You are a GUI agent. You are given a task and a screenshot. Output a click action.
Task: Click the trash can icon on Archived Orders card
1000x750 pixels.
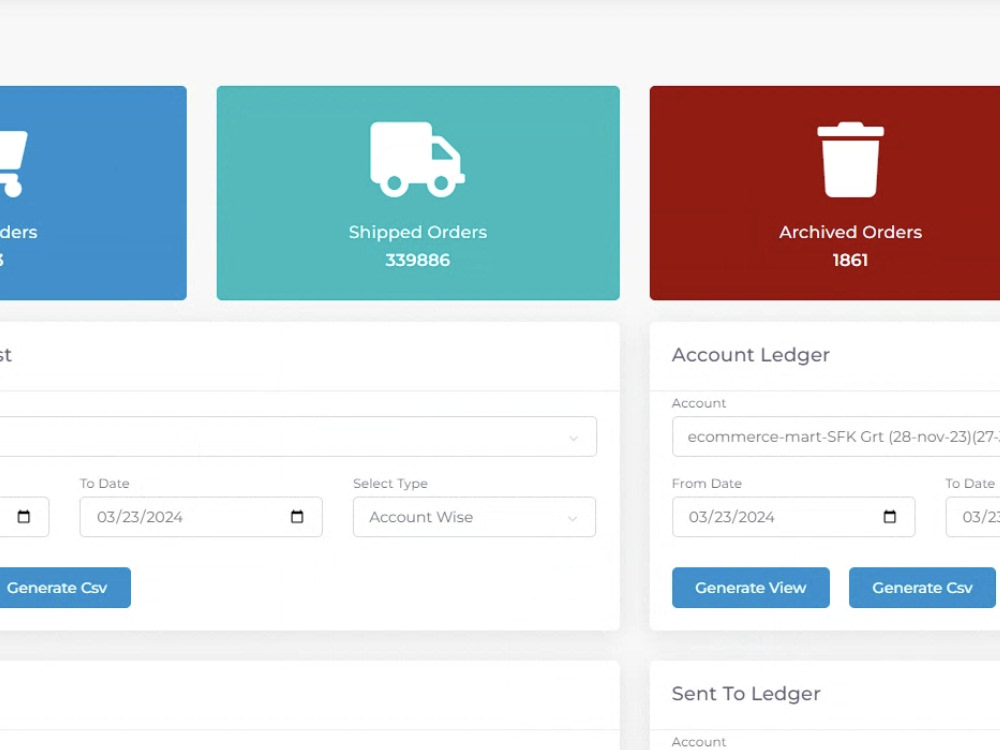coord(850,158)
